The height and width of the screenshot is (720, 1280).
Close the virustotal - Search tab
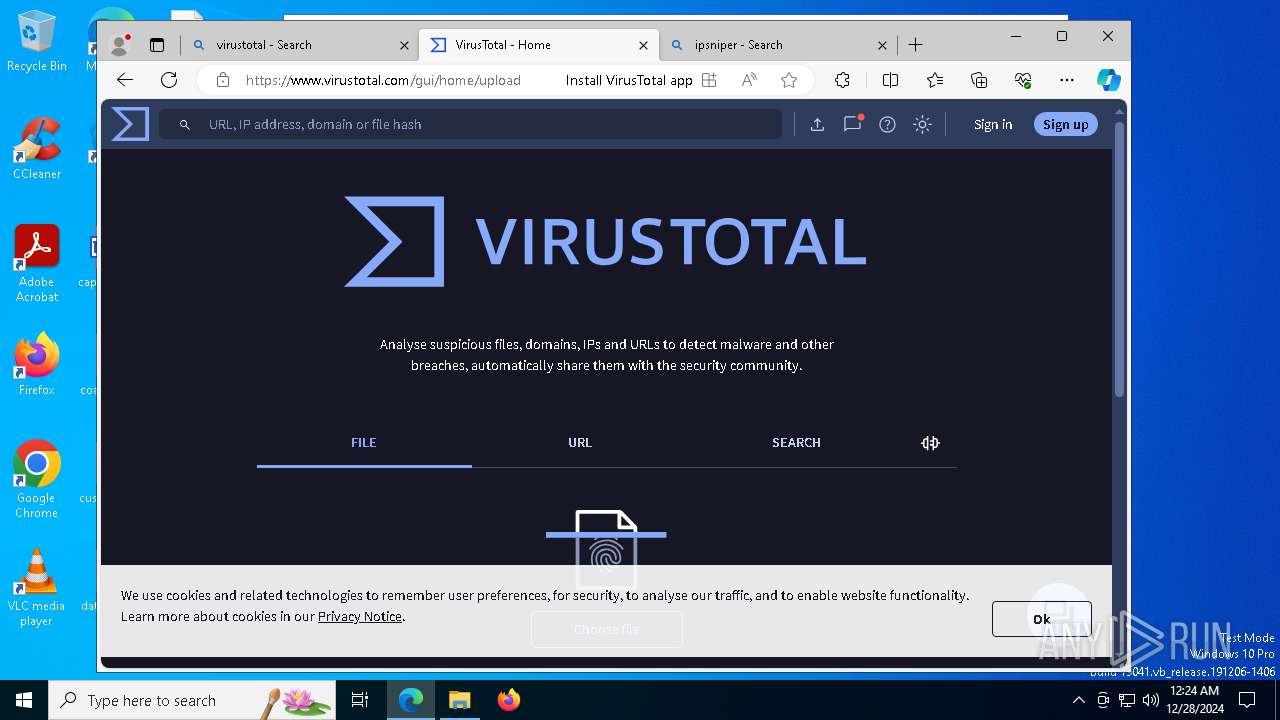[404, 45]
